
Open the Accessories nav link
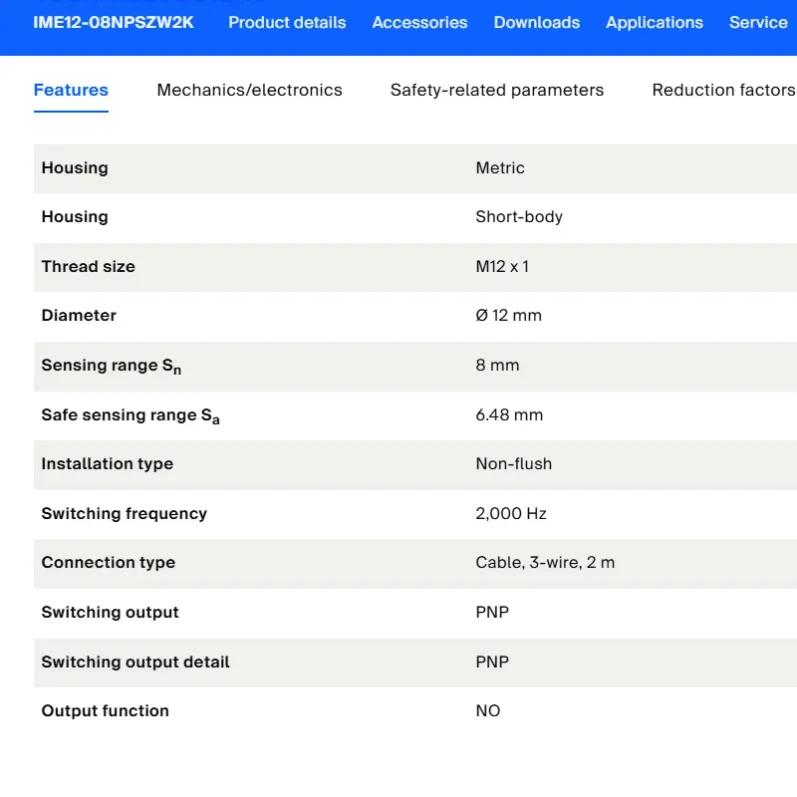[x=419, y=22]
